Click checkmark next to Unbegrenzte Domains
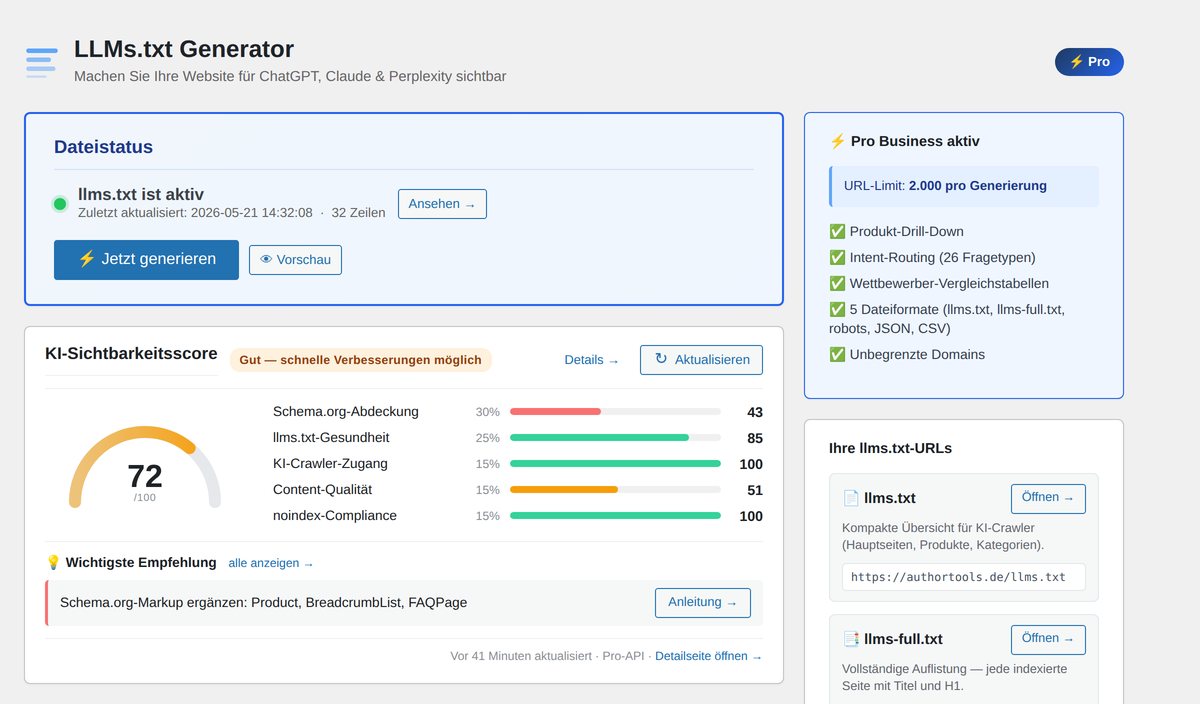 tap(838, 355)
